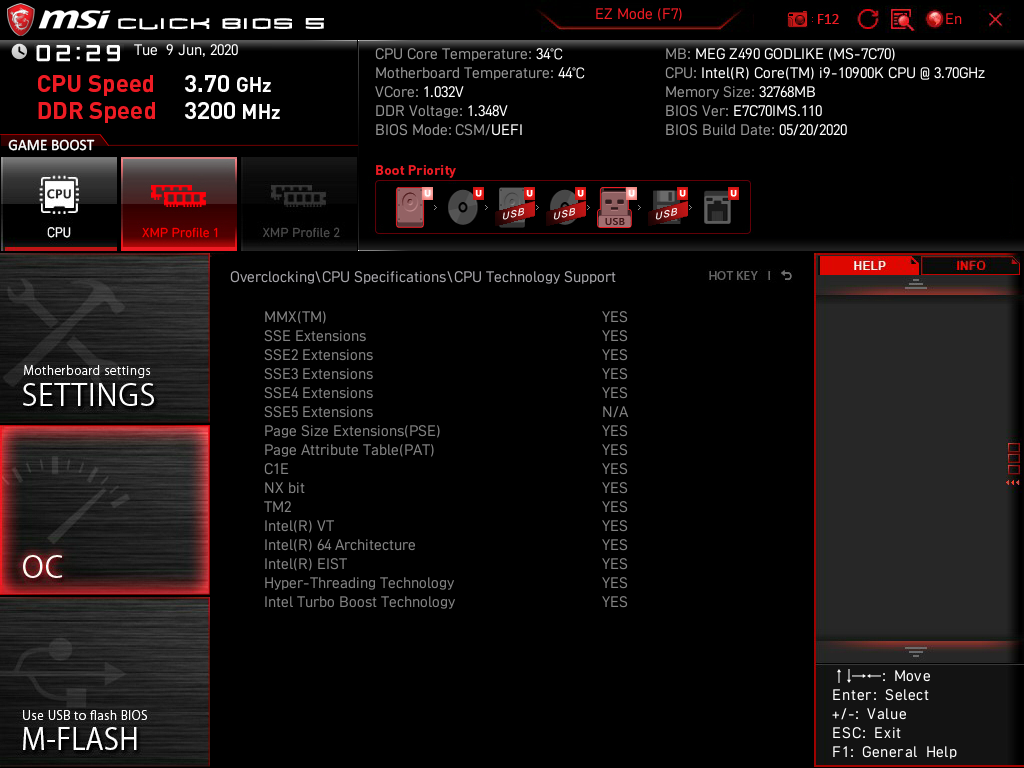Image resolution: width=1024 pixels, height=768 pixels.
Task: Click the clock icon beside the time
Action: click(x=19, y=51)
